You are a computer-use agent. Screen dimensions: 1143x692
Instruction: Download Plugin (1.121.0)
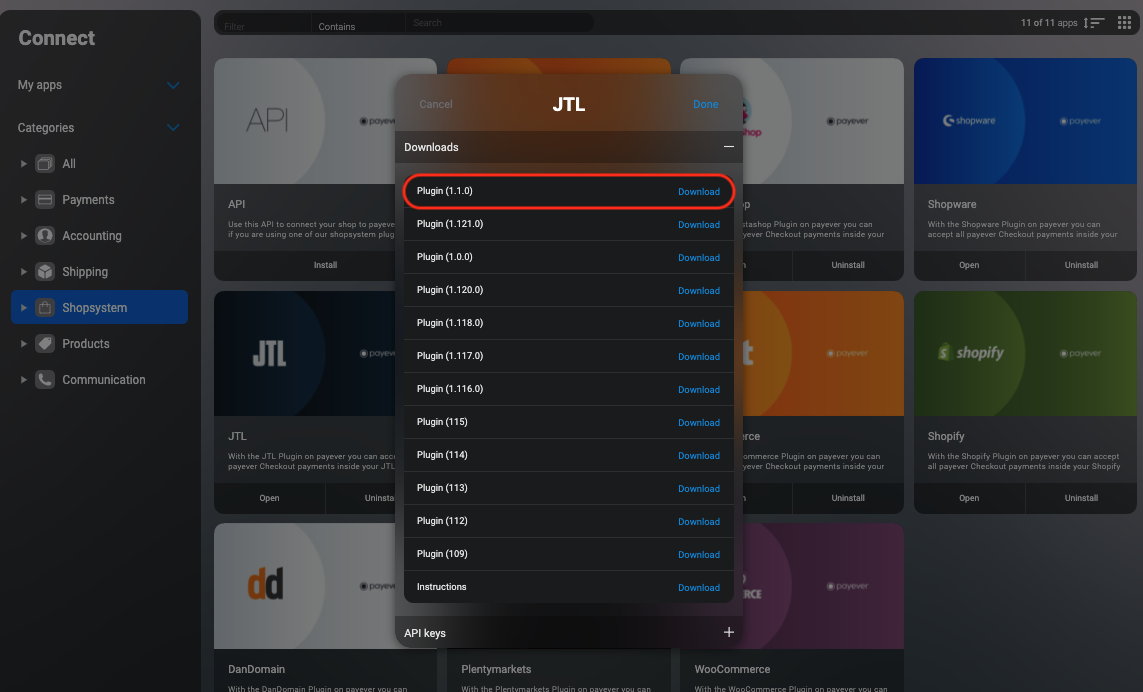698,225
